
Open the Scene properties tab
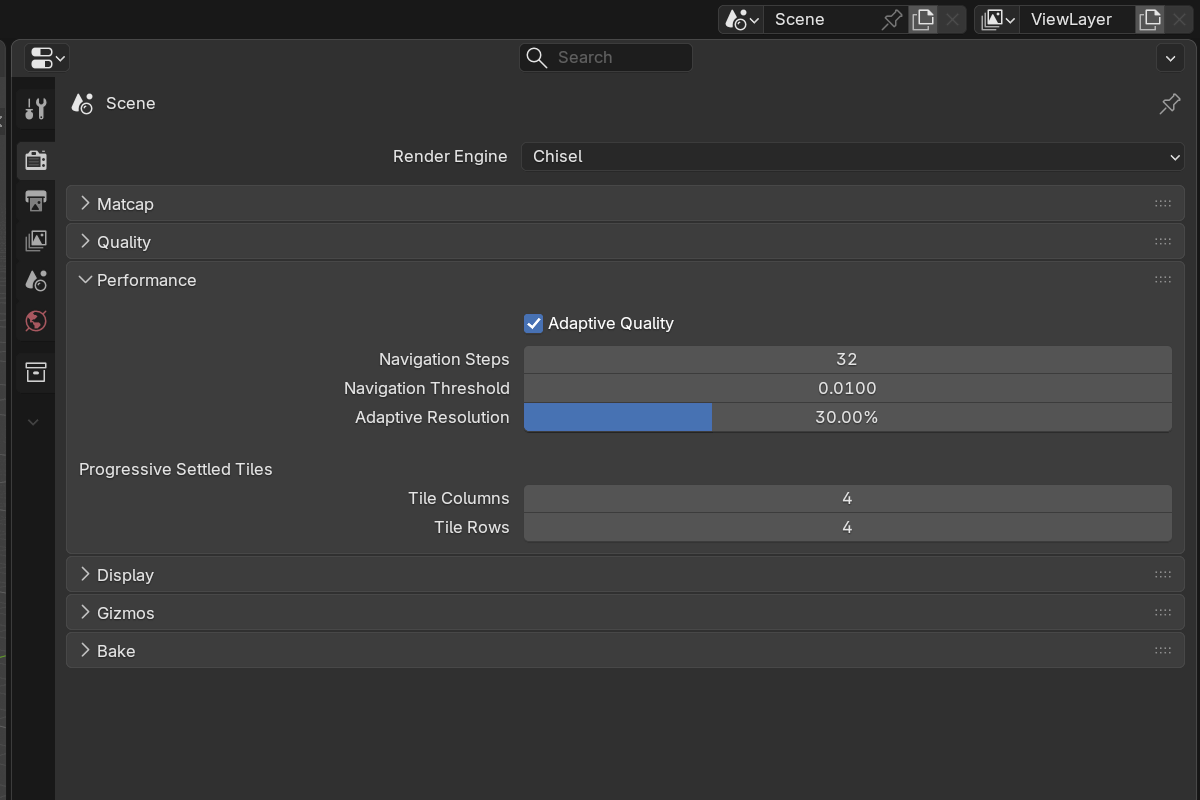click(36, 281)
